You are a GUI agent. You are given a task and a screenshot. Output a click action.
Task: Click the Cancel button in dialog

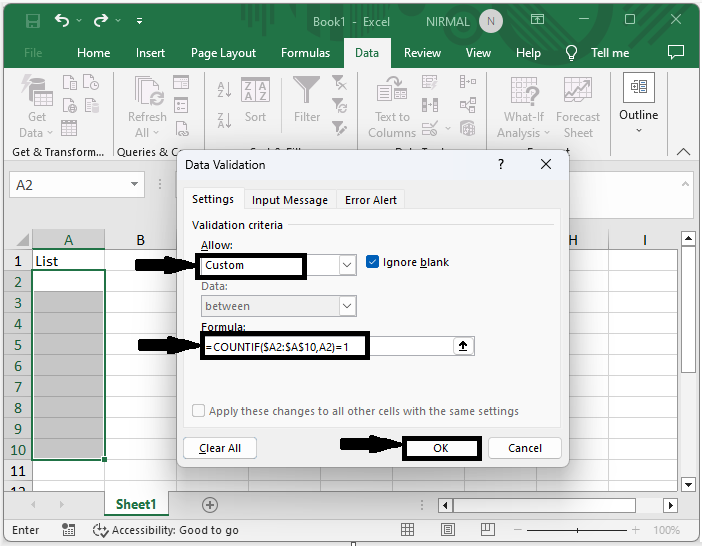point(525,448)
